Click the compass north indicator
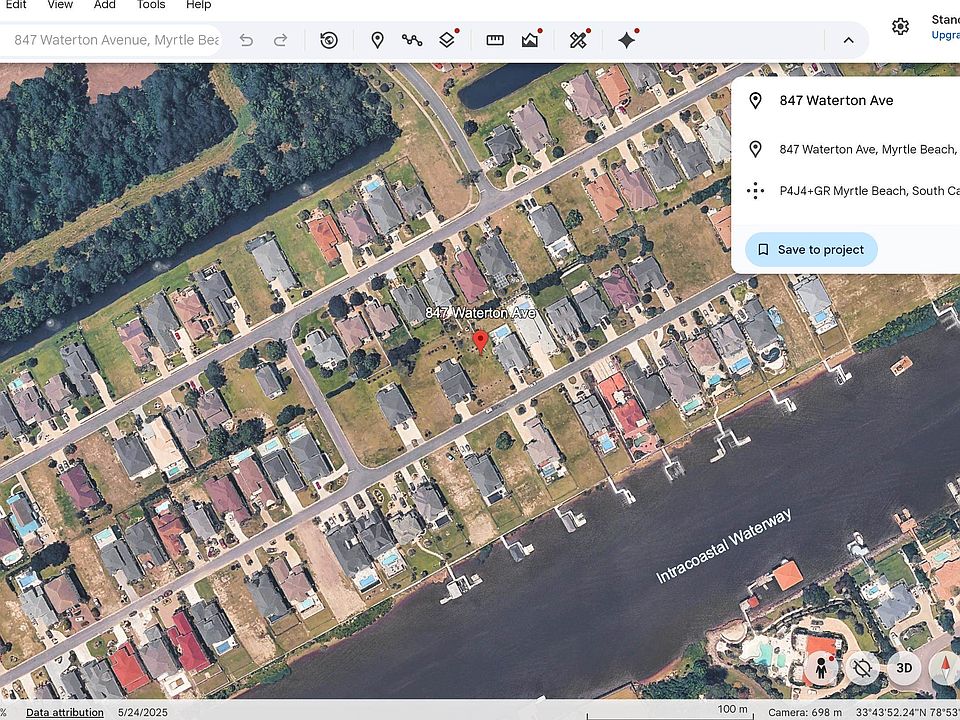The image size is (960, 720). [945, 667]
